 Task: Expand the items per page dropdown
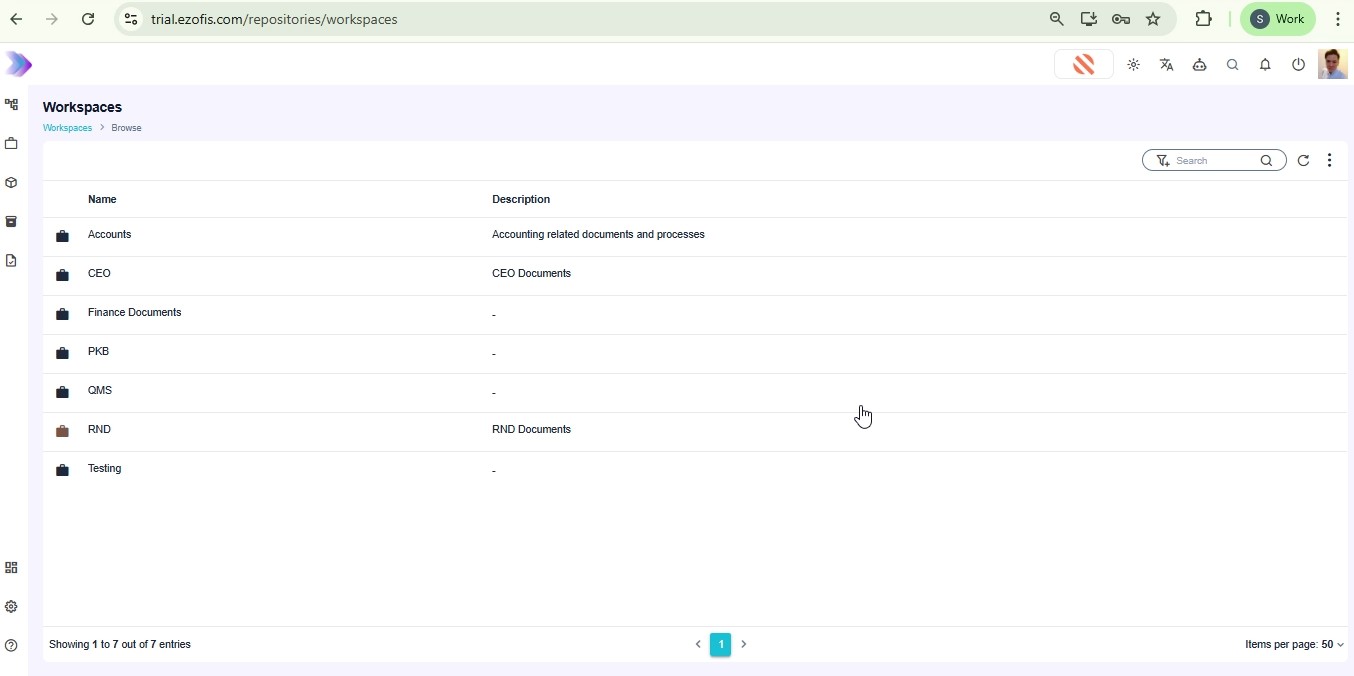pos(1294,645)
